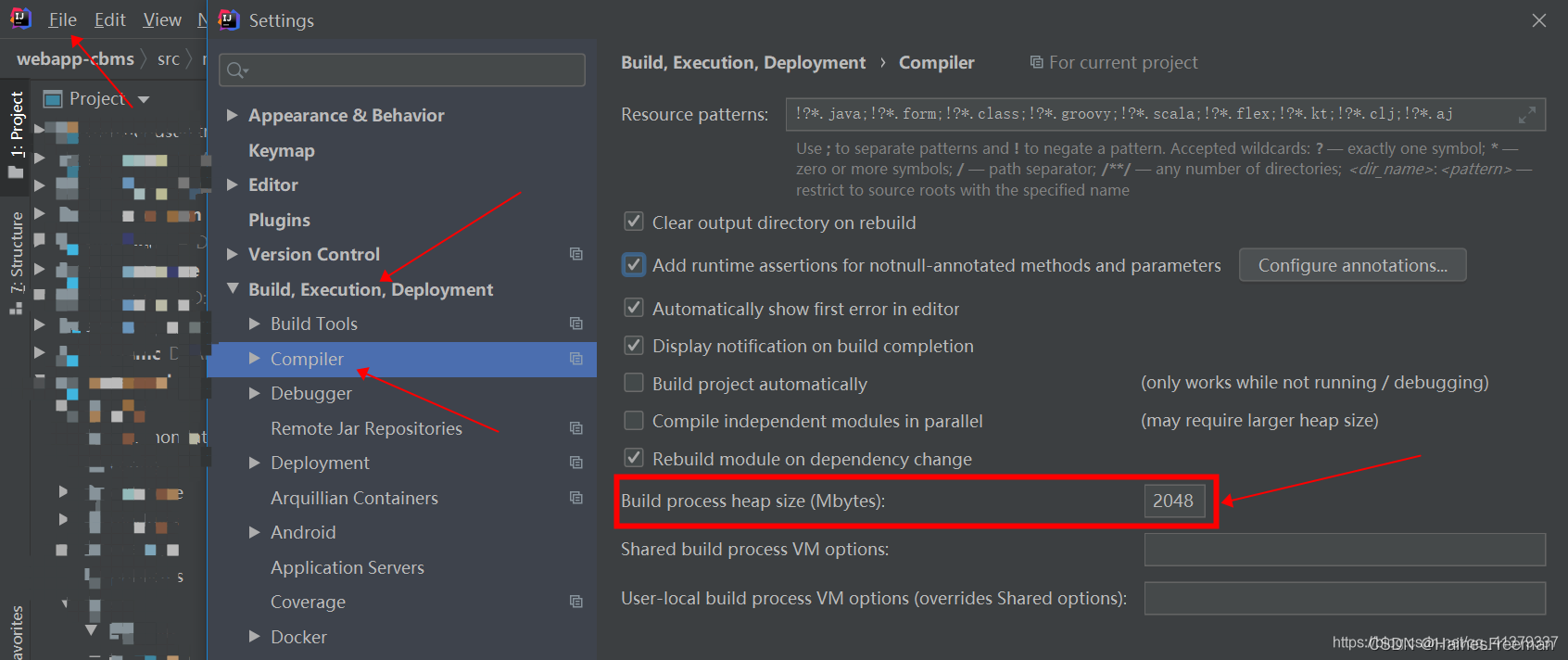Select Plugins in settings tree
1568x660 pixels.
(x=279, y=220)
